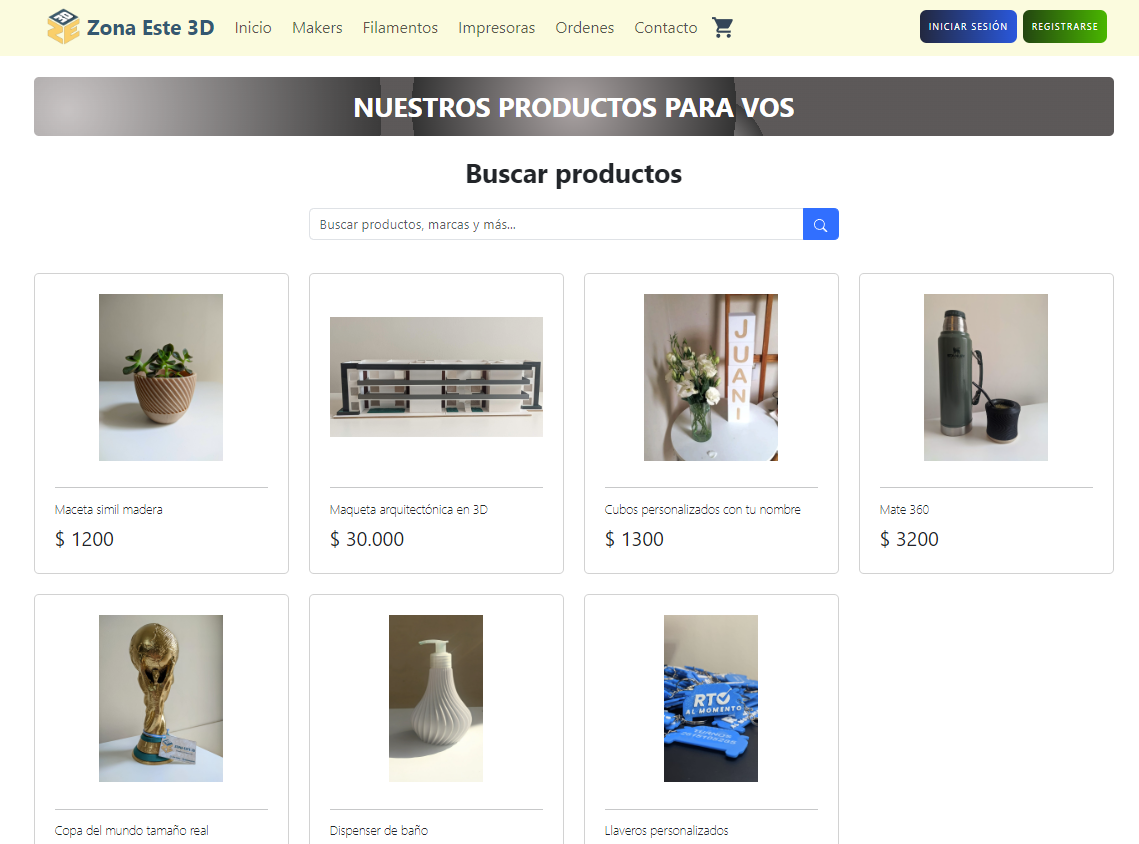Screen dimensions: 1139x844
Task: Open the Makers menu item
Action: 317,28
